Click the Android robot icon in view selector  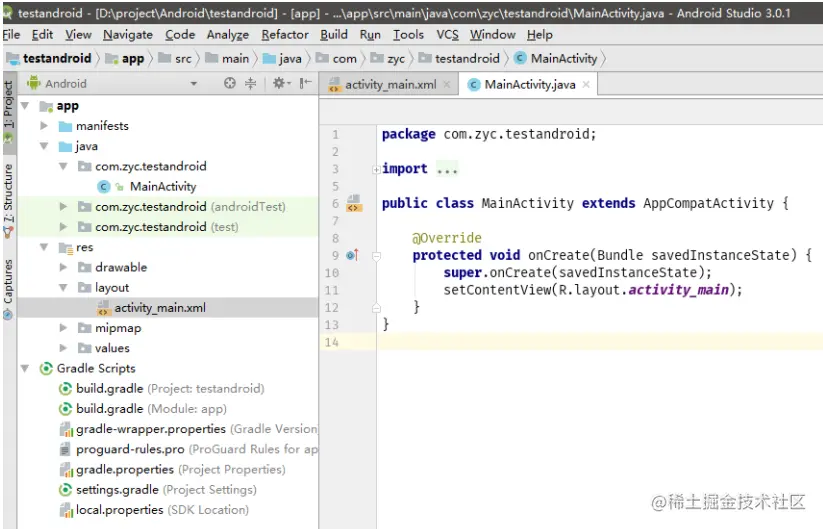point(34,83)
